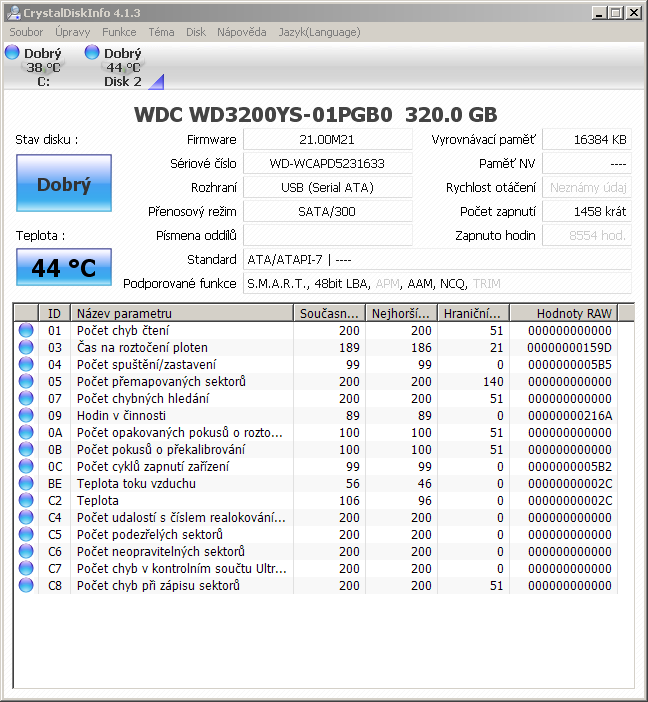Click status orb of row BE Teplota toku vzduchu
Image resolution: width=648 pixels, height=702 pixels.
tap(26, 484)
